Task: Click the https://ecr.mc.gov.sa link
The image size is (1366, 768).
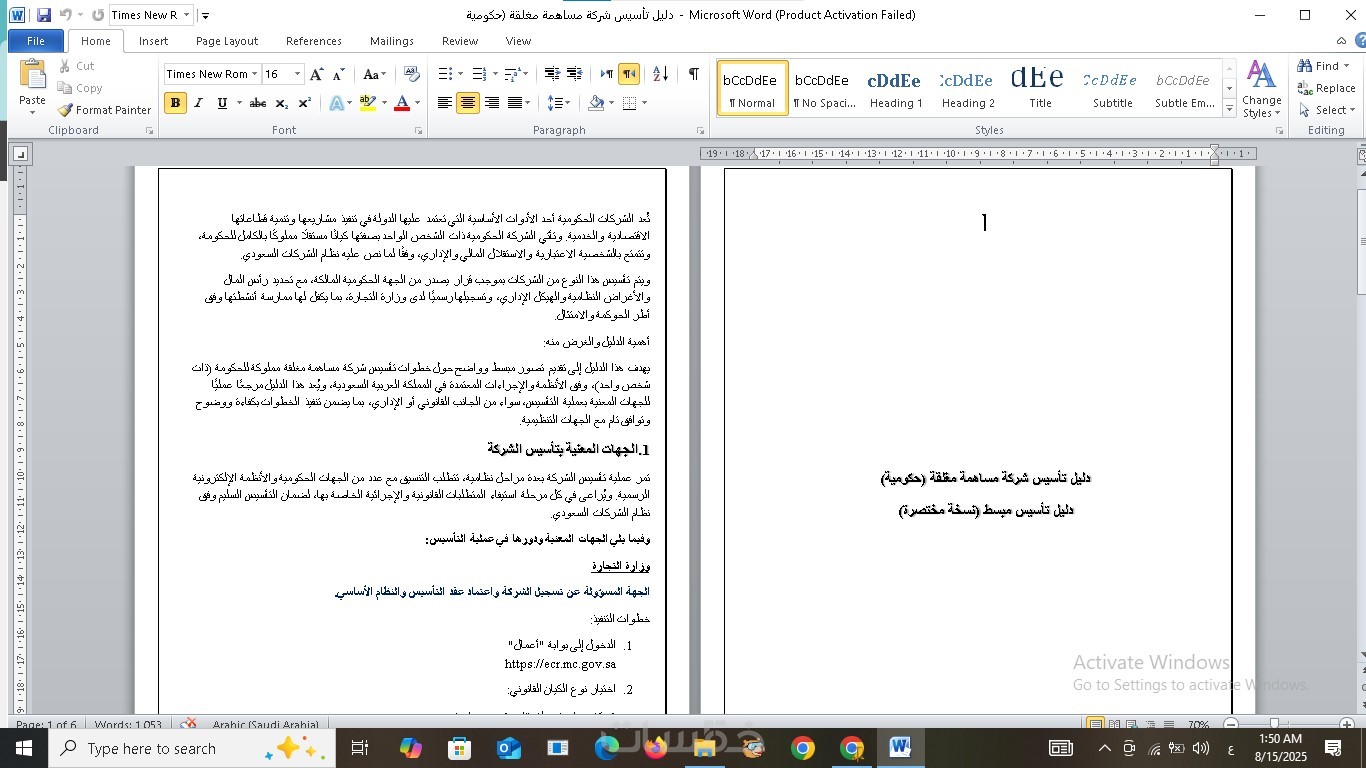Action: (x=560, y=664)
